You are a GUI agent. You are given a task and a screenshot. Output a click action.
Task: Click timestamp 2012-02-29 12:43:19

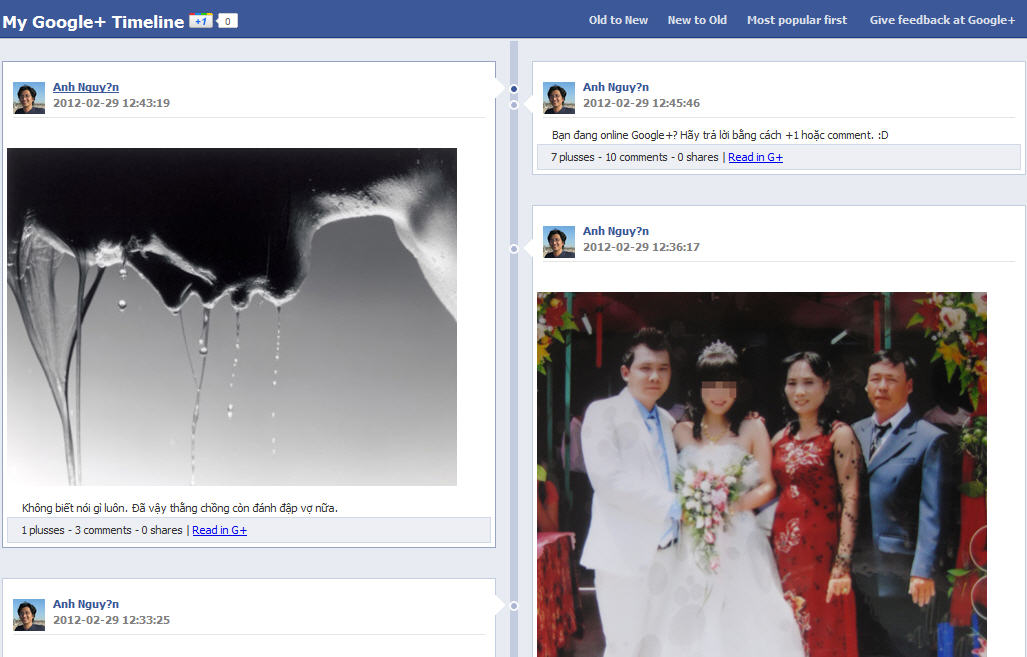click(111, 103)
